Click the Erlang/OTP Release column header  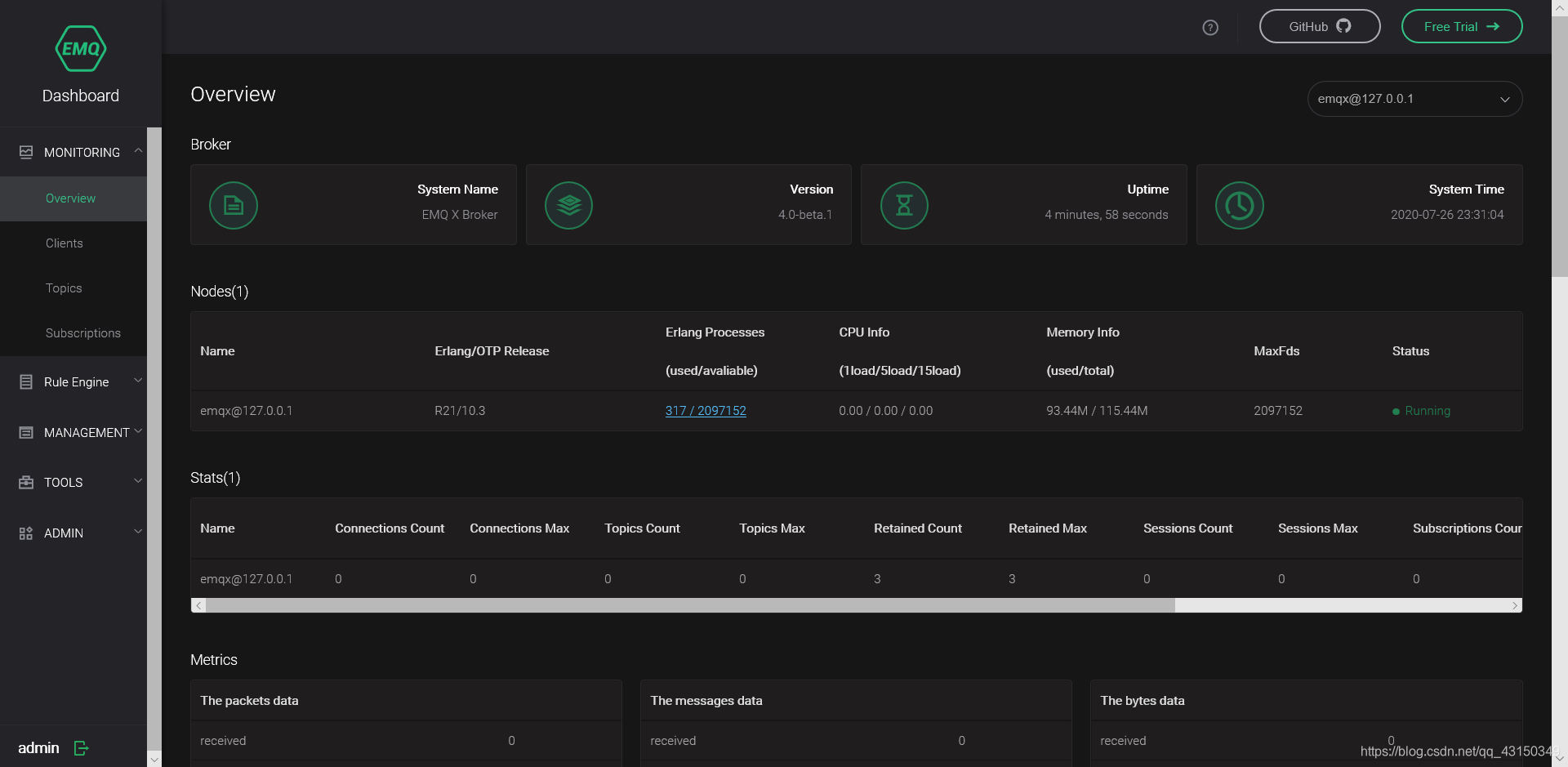click(492, 351)
